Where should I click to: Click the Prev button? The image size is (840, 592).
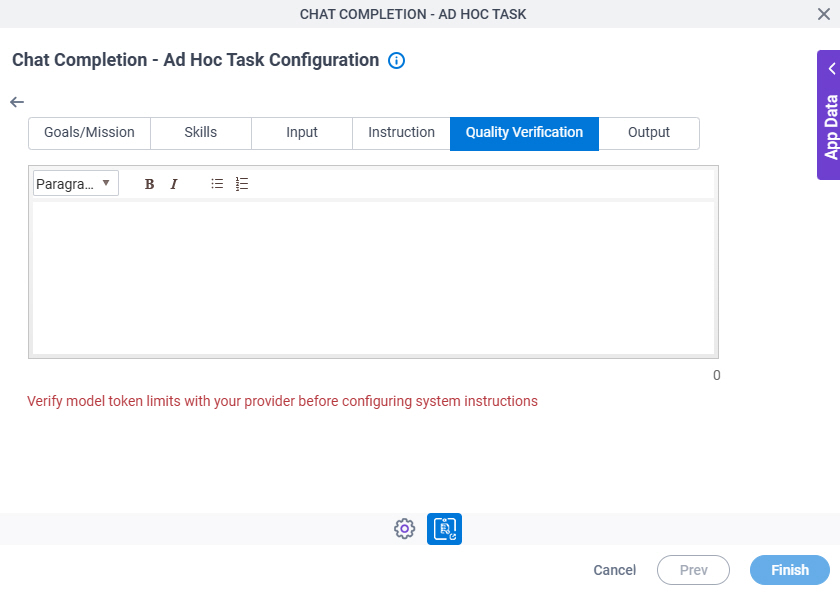point(693,570)
